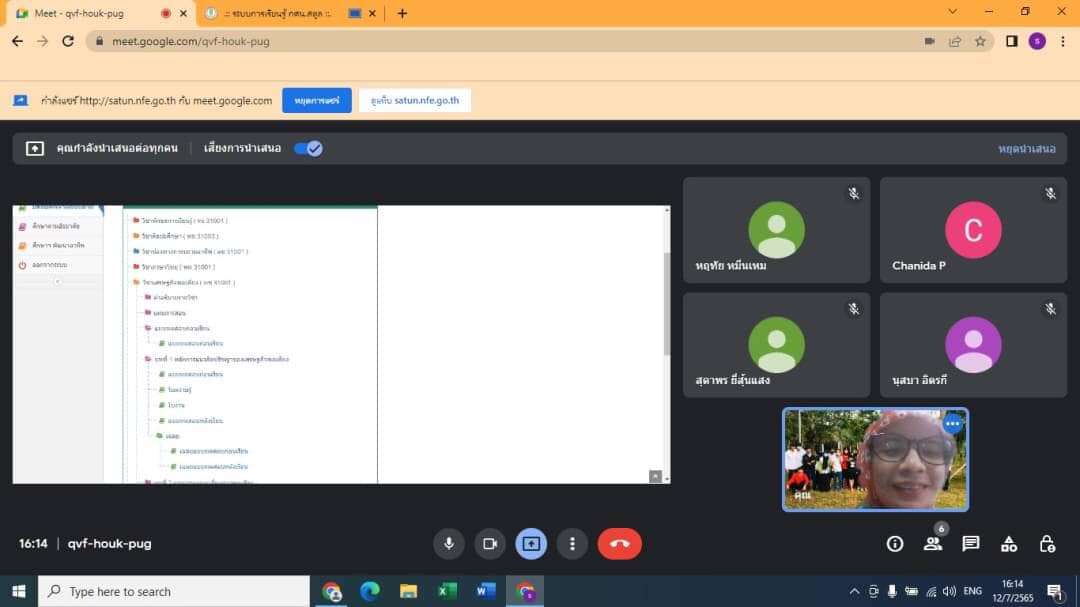Click the three-dot more options button

click(x=572, y=544)
